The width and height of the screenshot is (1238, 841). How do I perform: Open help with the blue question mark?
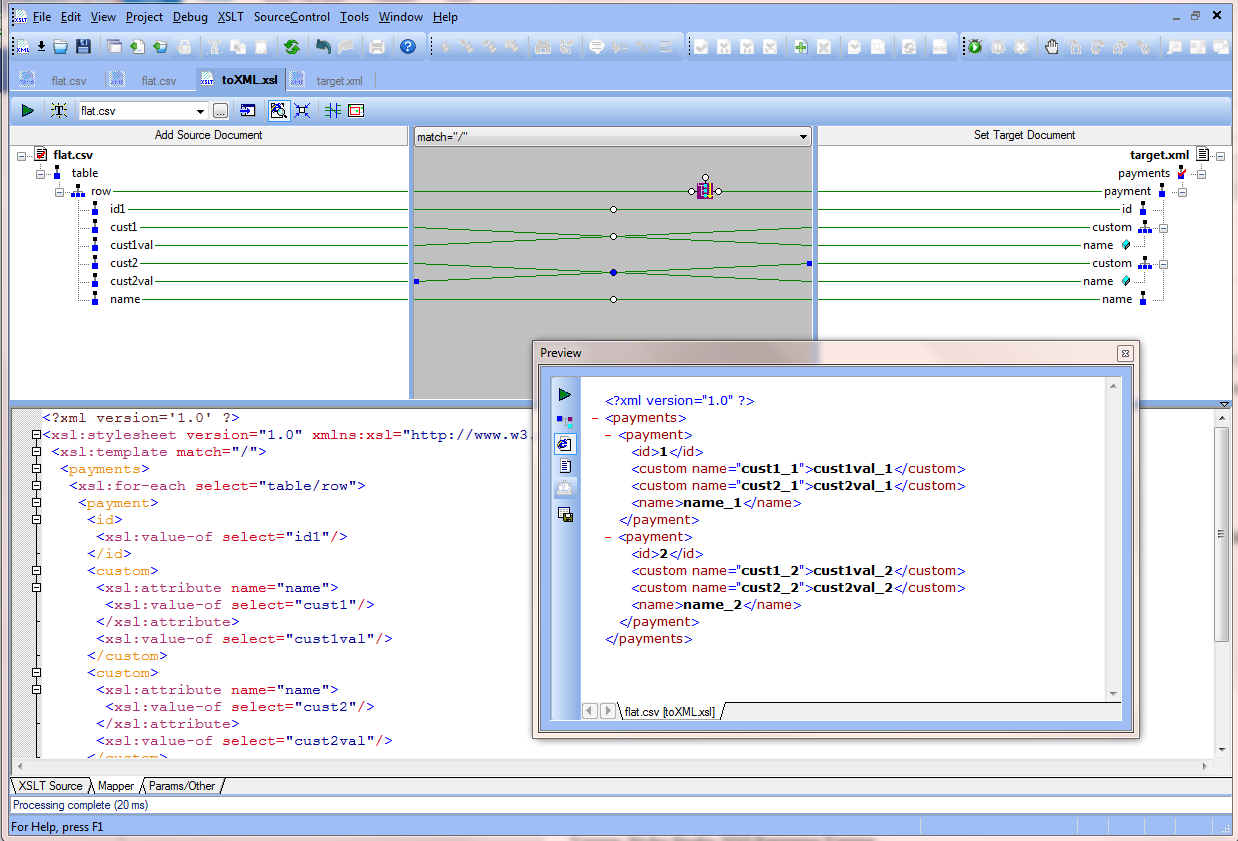(408, 47)
